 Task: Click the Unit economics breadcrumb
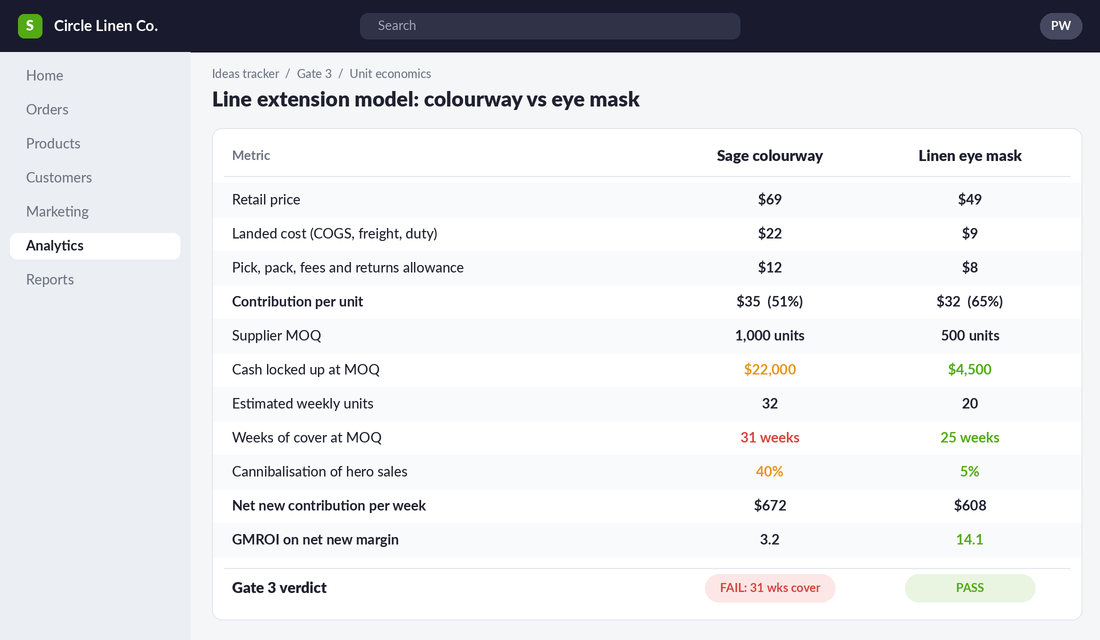click(x=390, y=74)
